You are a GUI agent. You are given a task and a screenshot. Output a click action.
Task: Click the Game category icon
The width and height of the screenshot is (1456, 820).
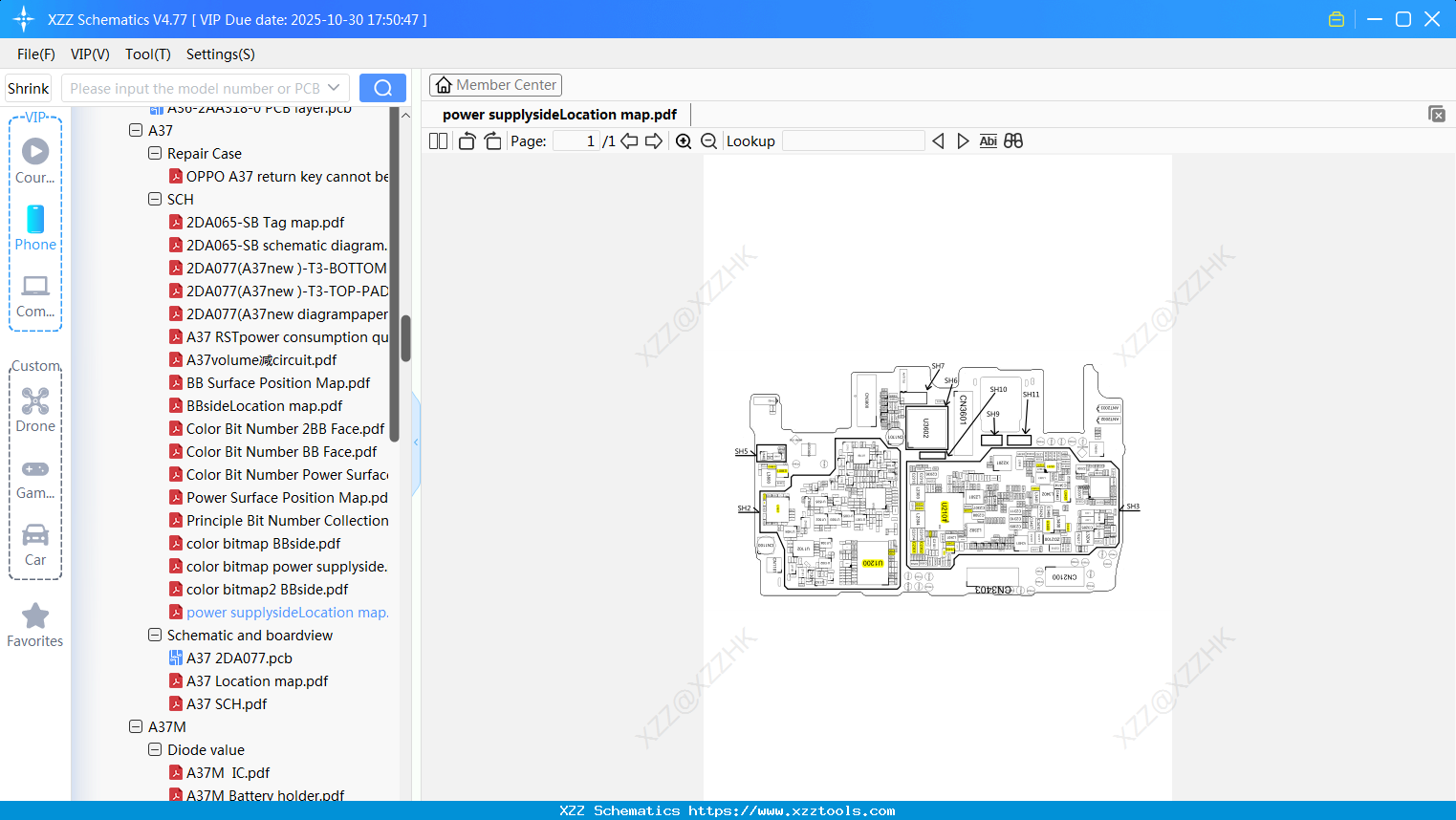(x=34, y=468)
